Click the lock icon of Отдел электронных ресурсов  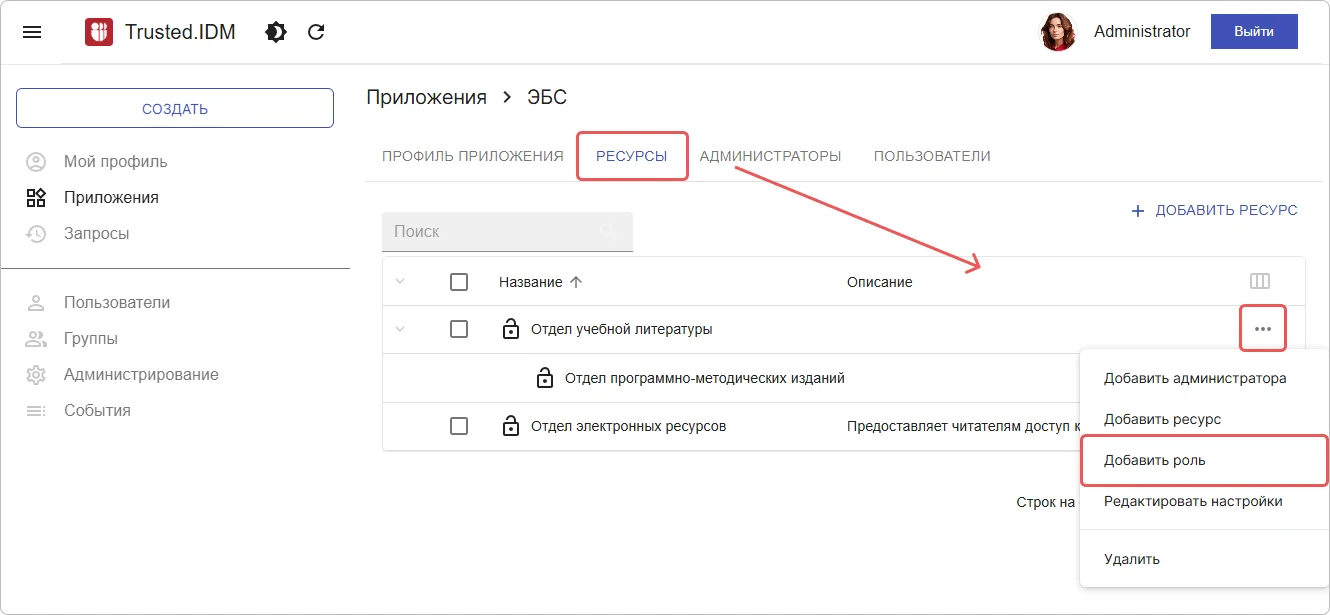[x=511, y=426]
